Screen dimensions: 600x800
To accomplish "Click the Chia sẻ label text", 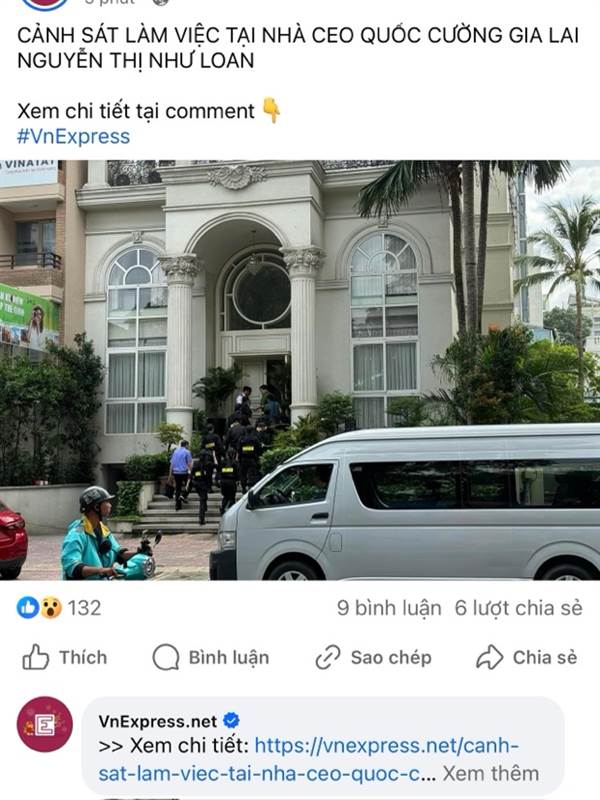I will coord(545,657).
